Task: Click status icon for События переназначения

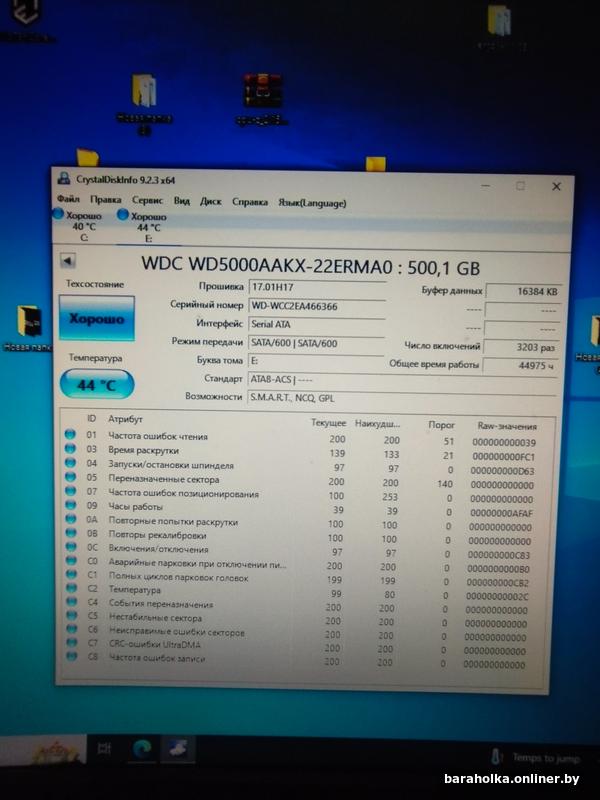Action: [71, 602]
